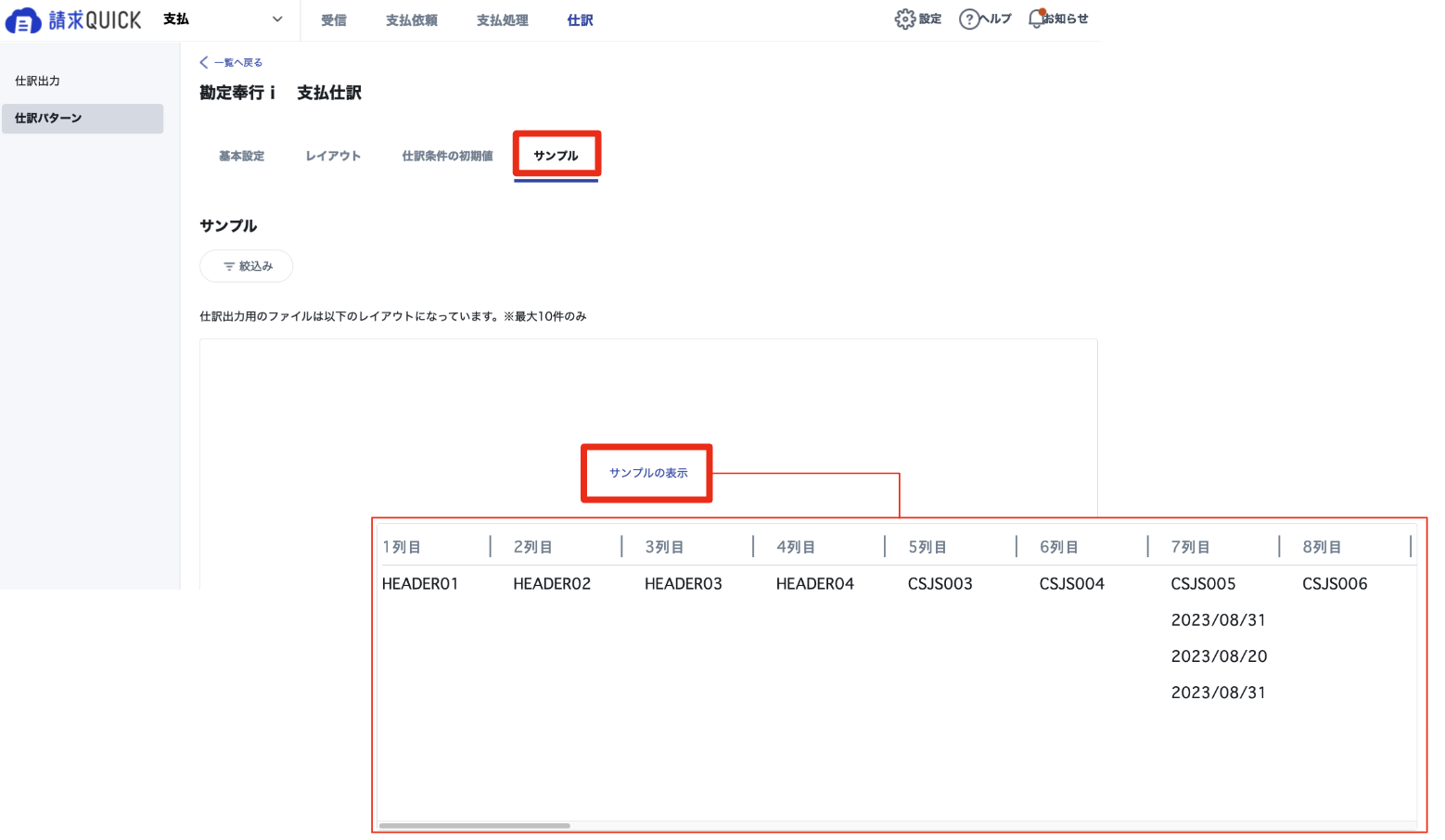Image resolution: width=1445 pixels, height=840 pixels.
Task: Click the 2列目 column header
Action: click(x=533, y=547)
